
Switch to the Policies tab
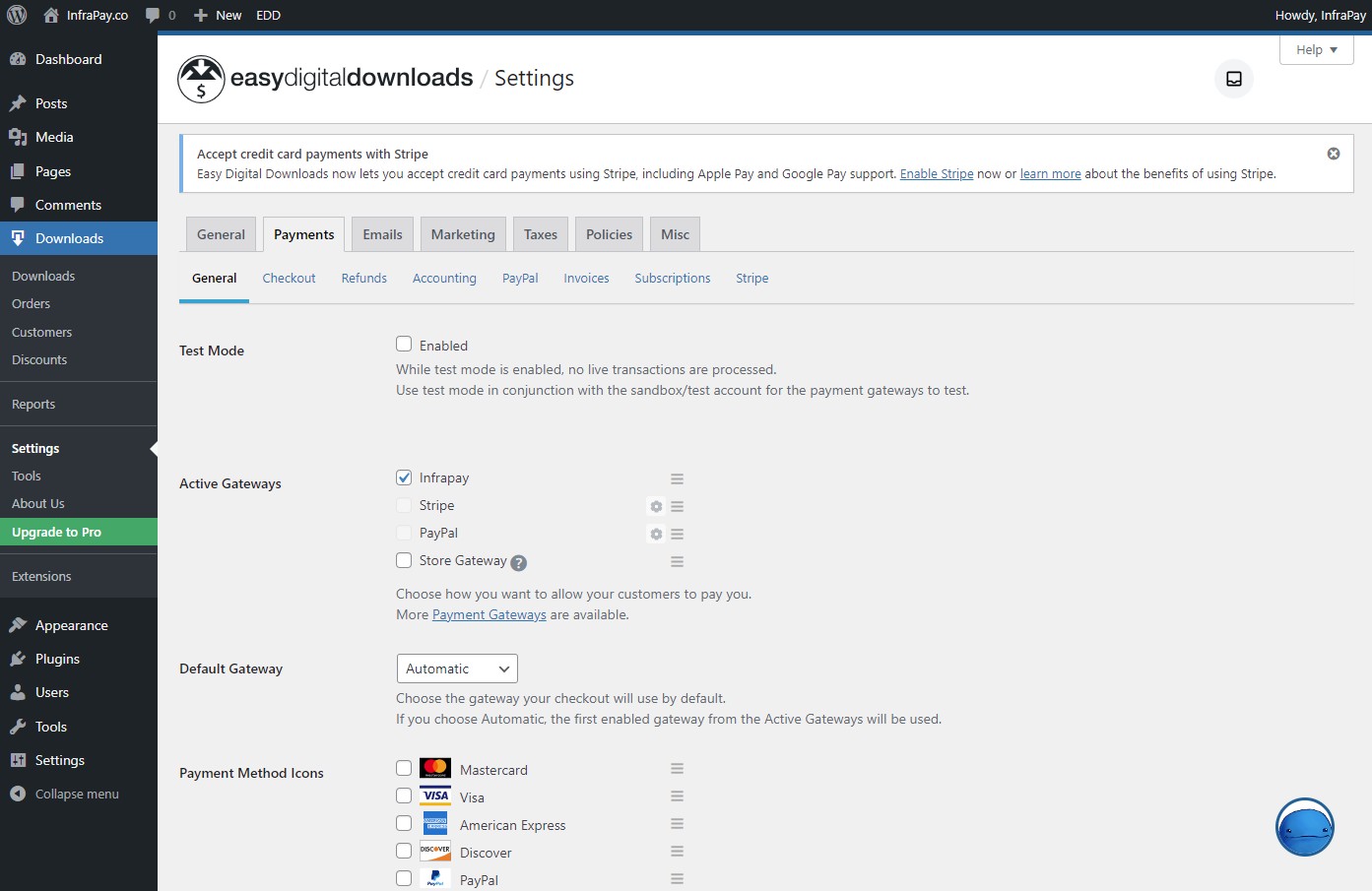609,234
